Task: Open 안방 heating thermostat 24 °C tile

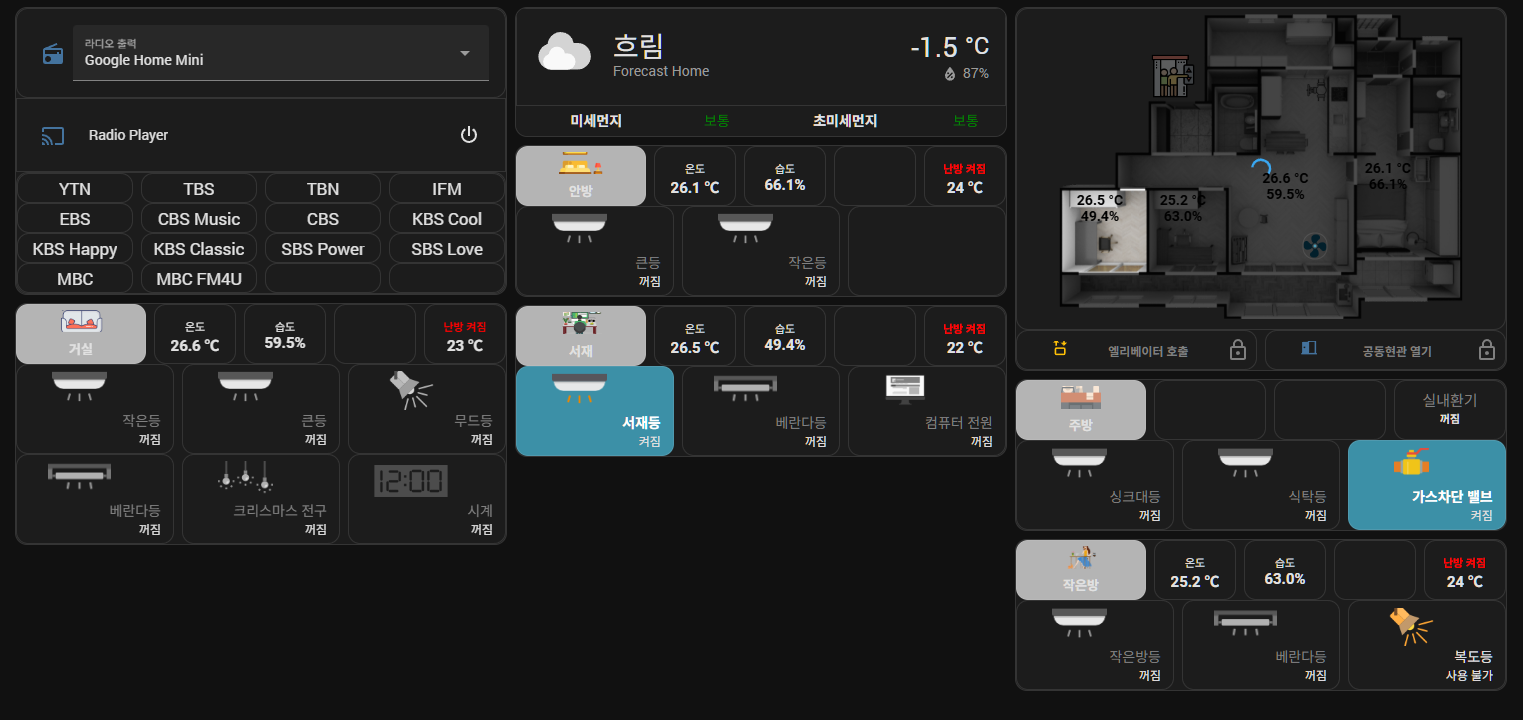Action: pyautogui.click(x=965, y=177)
